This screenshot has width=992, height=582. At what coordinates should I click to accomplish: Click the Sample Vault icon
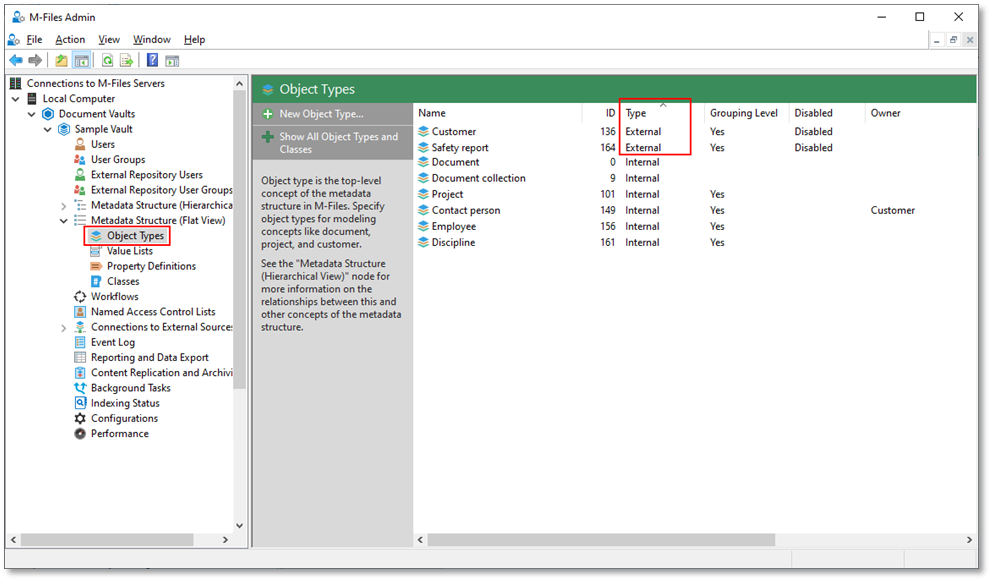point(64,129)
